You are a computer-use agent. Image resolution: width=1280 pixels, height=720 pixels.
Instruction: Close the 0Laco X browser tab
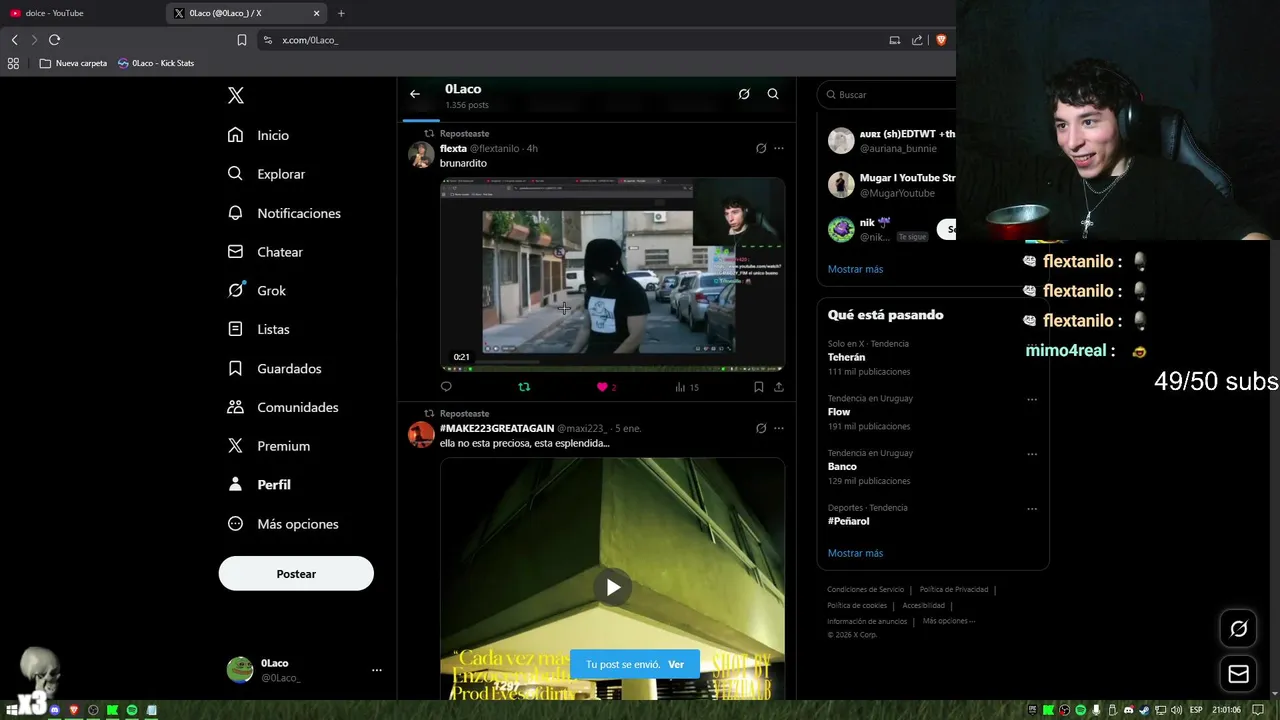coord(317,13)
